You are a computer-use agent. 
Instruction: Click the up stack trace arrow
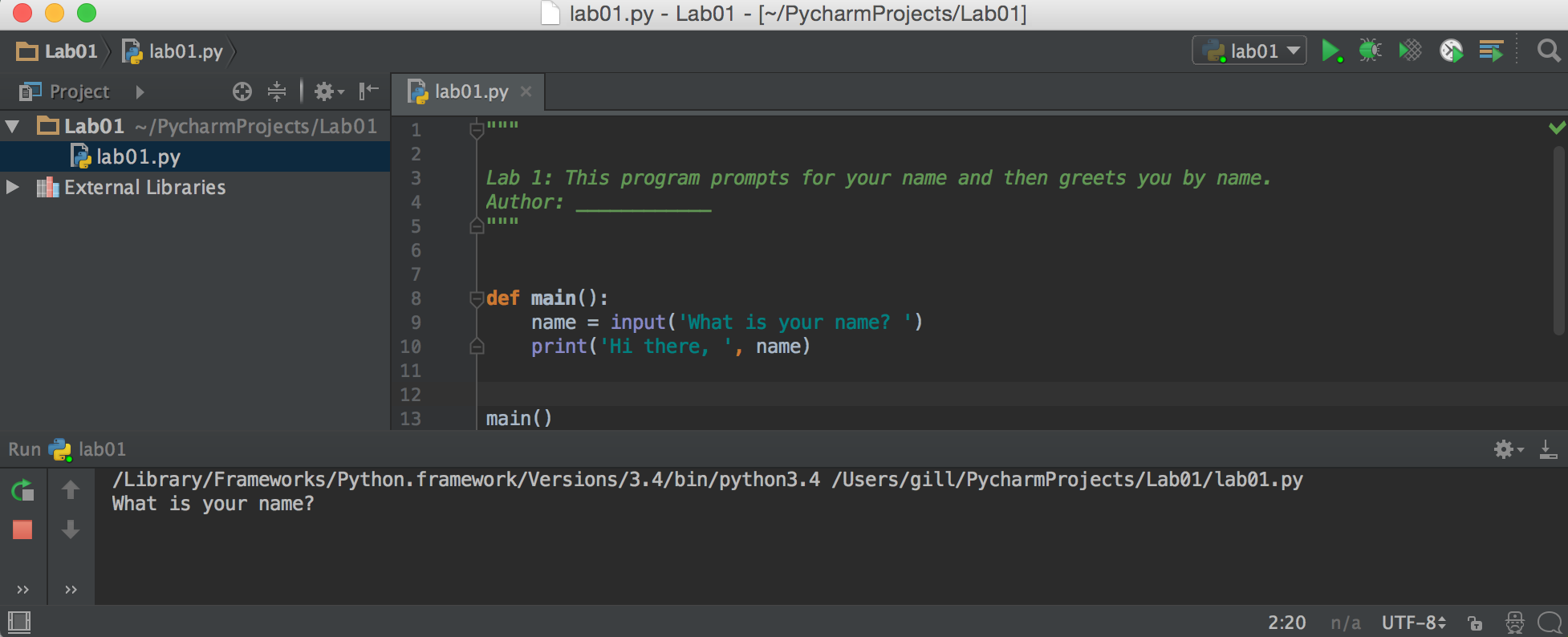[x=71, y=489]
